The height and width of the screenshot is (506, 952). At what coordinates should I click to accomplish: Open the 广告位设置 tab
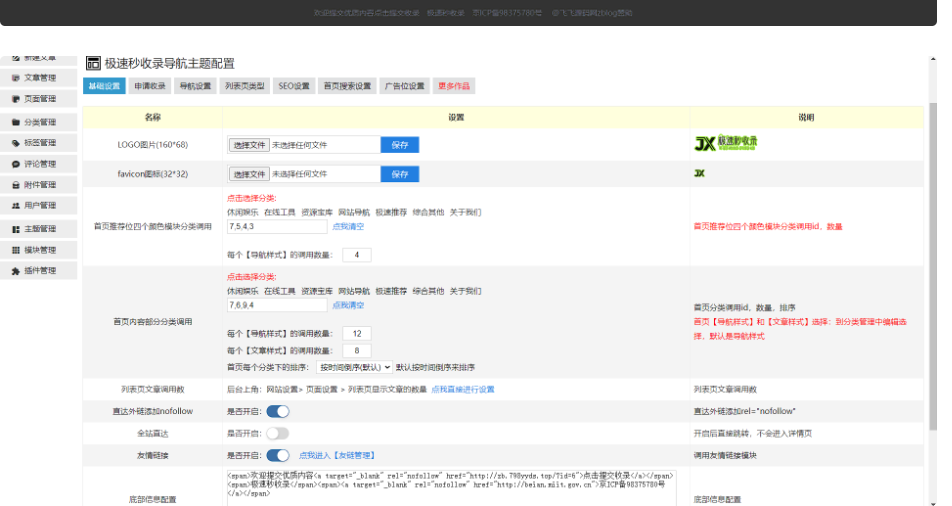pyautogui.click(x=405, y=86)
